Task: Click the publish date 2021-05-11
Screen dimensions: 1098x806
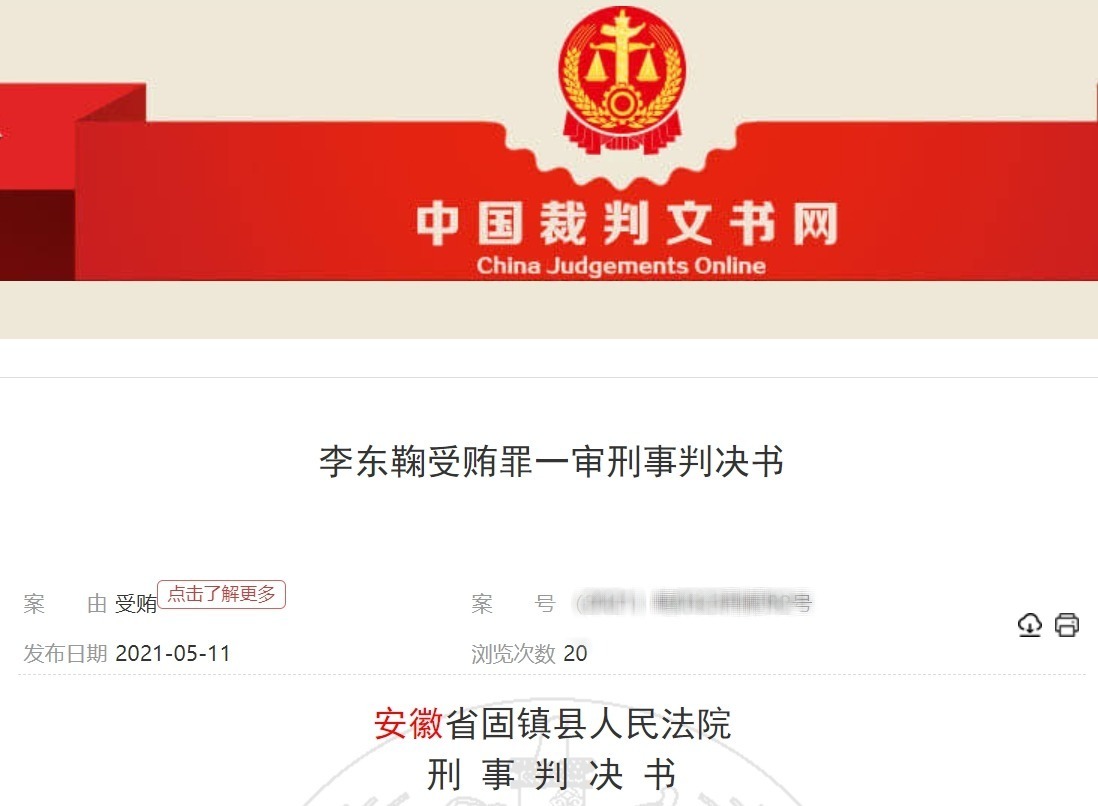Action: coord(172,653)
